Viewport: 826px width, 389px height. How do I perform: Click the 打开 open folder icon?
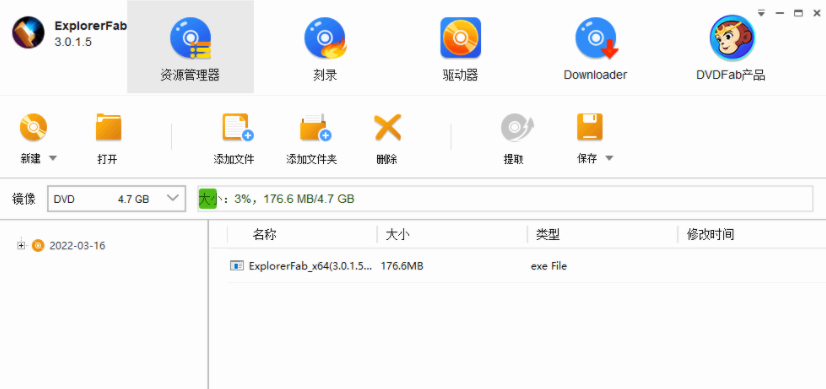108,128
